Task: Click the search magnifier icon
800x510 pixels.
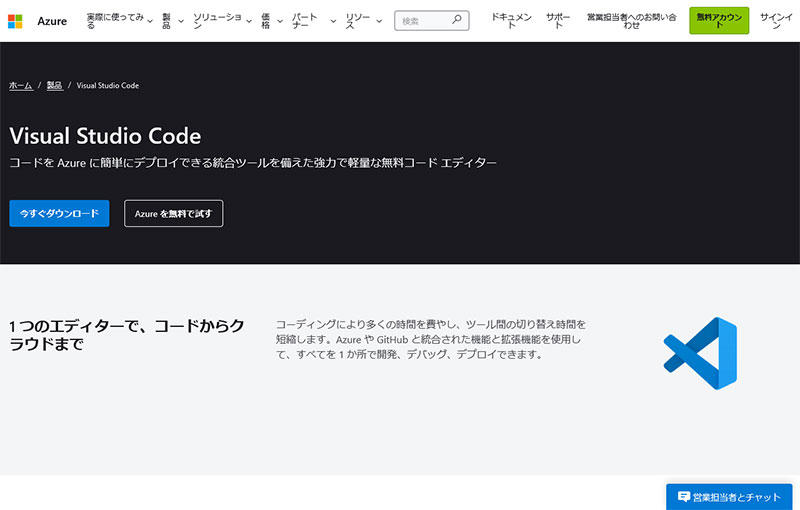Action: 457,20
